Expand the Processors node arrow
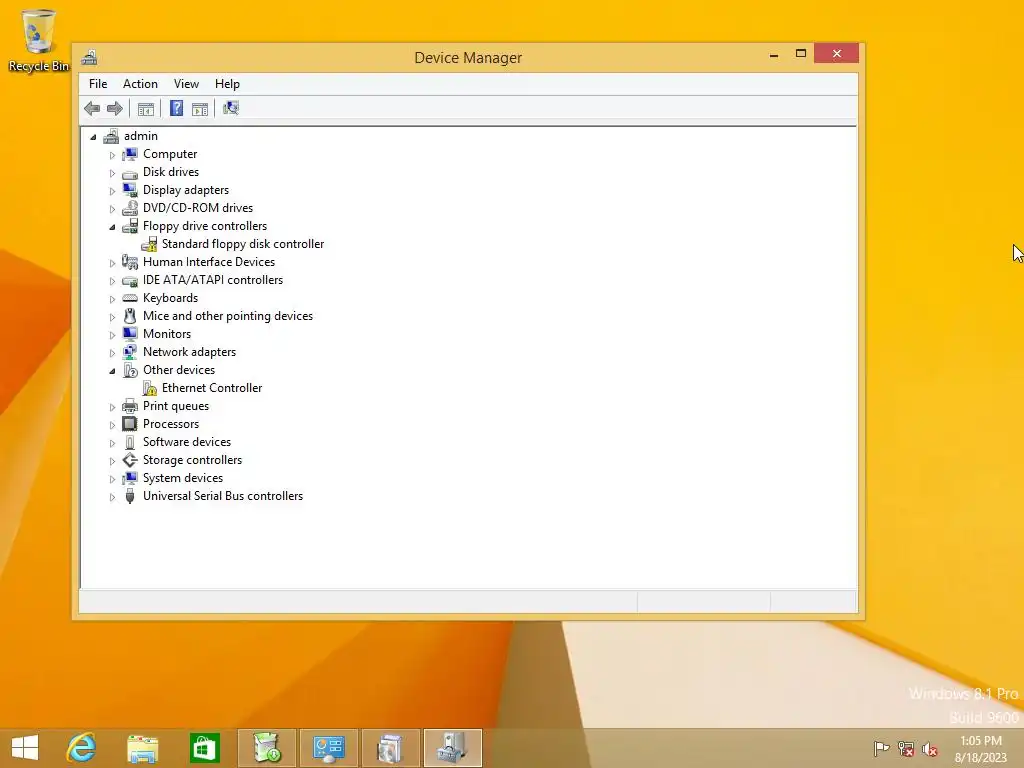 coord(112,424)
